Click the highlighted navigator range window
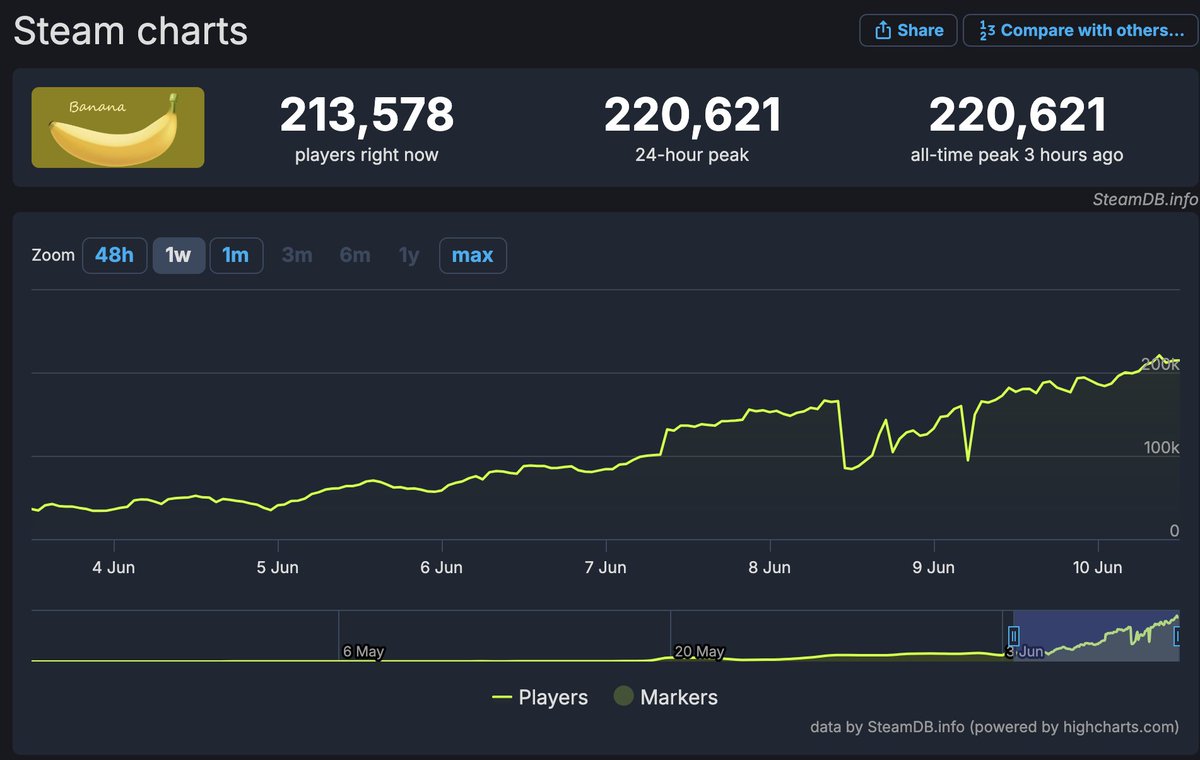 pyautogui.click(x=1096, y=636)
